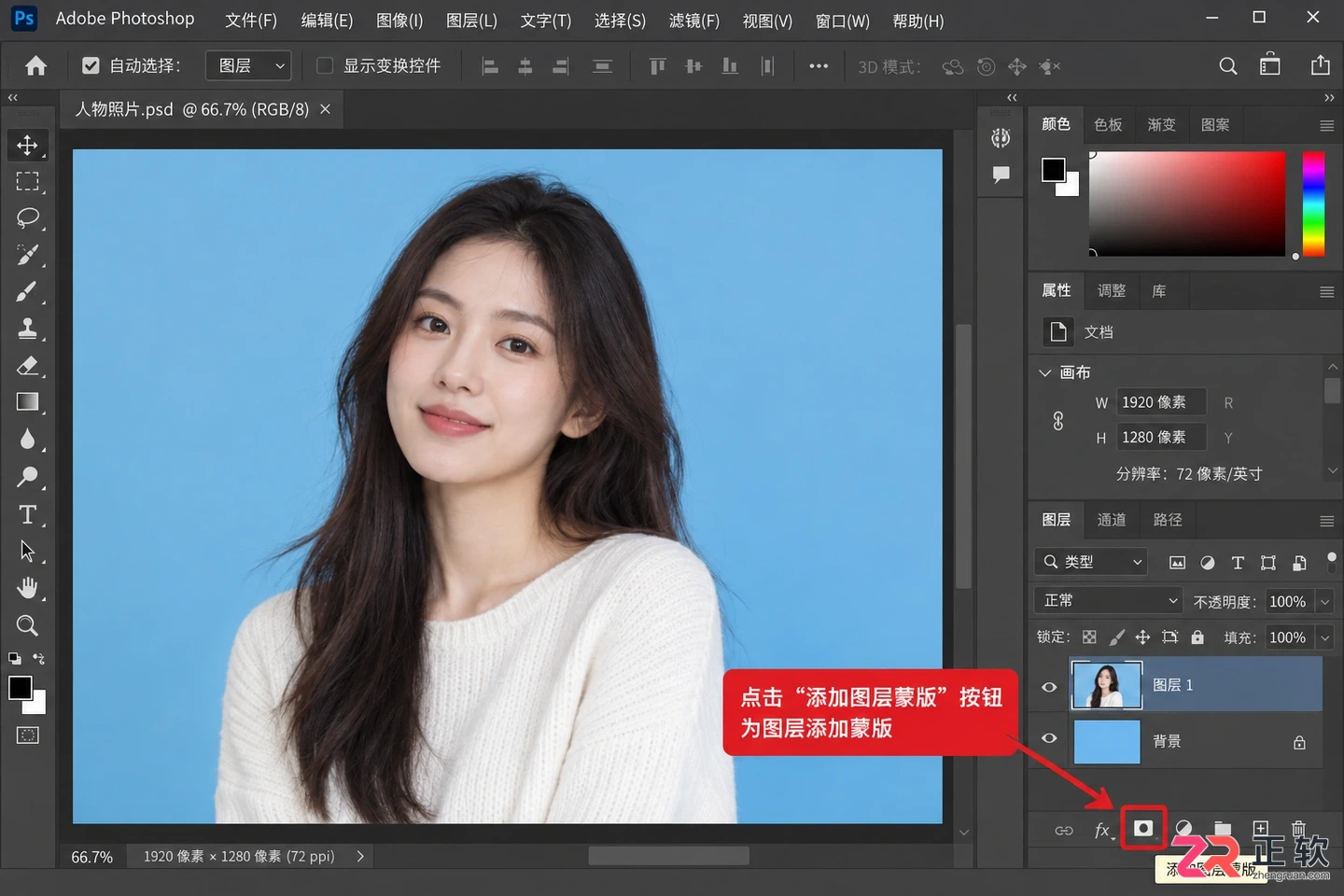The width and height of the screenshot is (1344, 896).
Task: Open the 窗口(W) menu
Action: tap(842, 21)
